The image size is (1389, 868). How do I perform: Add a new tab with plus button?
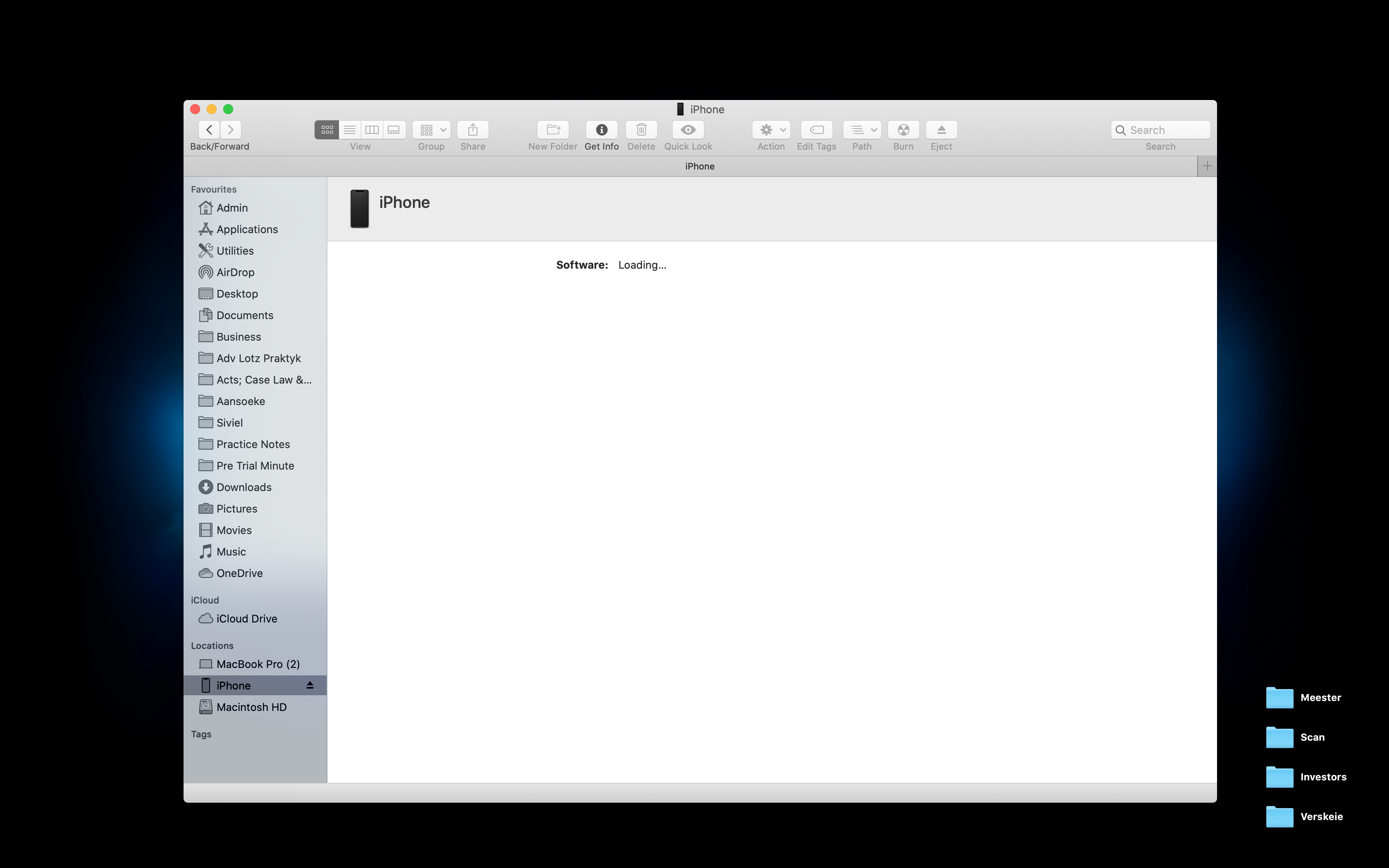1207,166
